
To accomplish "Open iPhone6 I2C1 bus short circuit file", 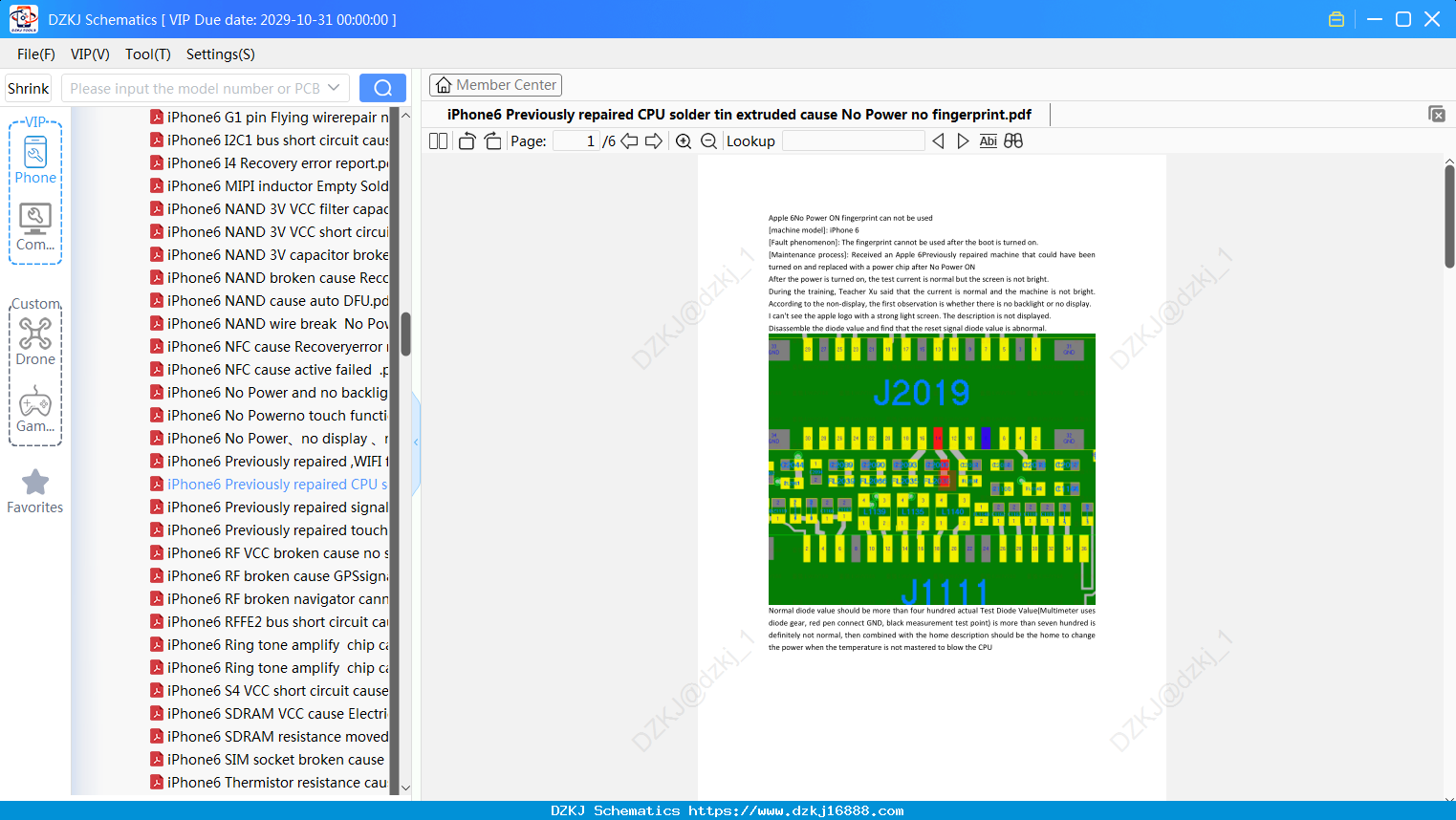I will tap(277, 140).
